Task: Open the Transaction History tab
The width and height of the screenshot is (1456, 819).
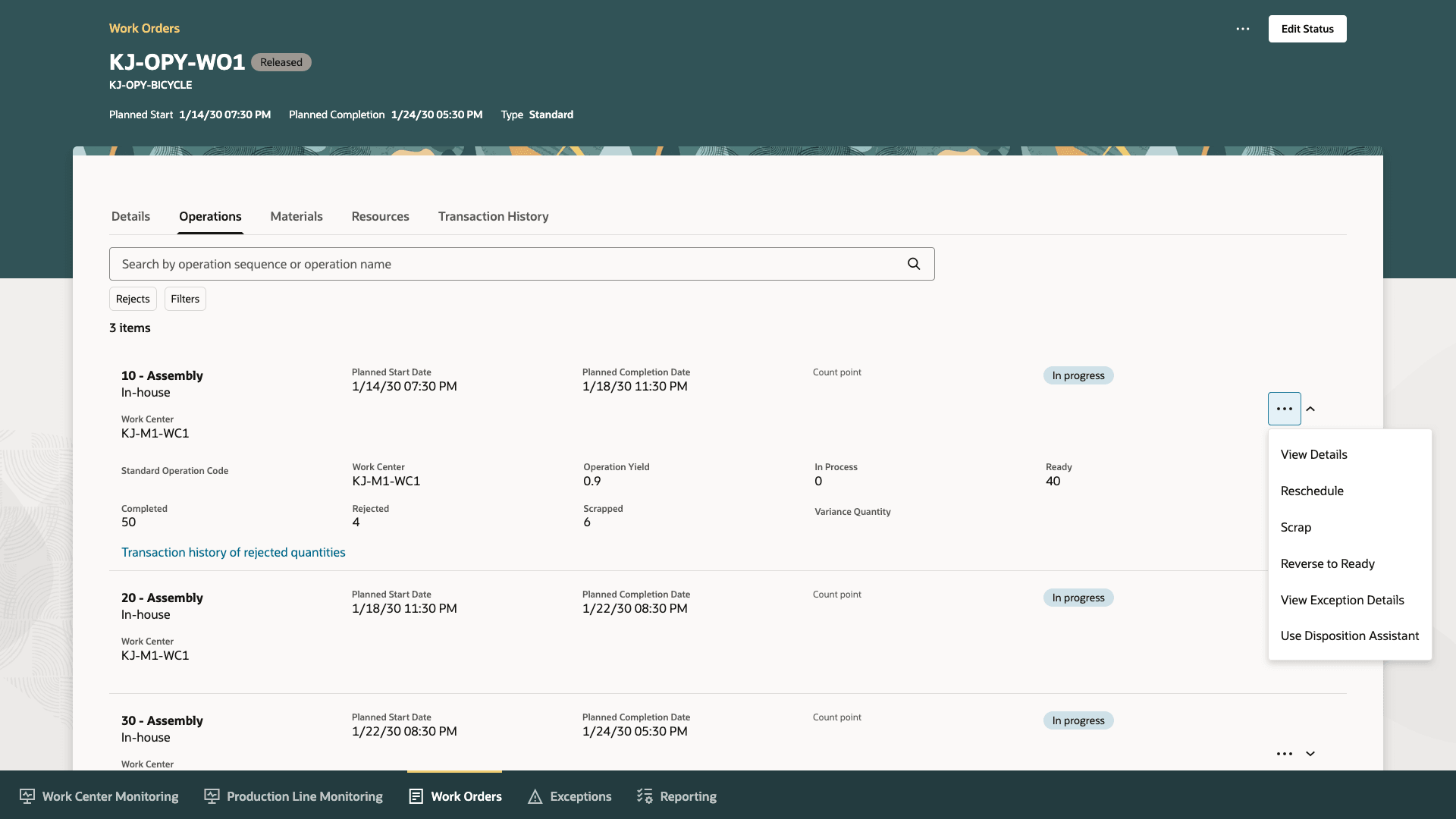Action: (493, 216)
